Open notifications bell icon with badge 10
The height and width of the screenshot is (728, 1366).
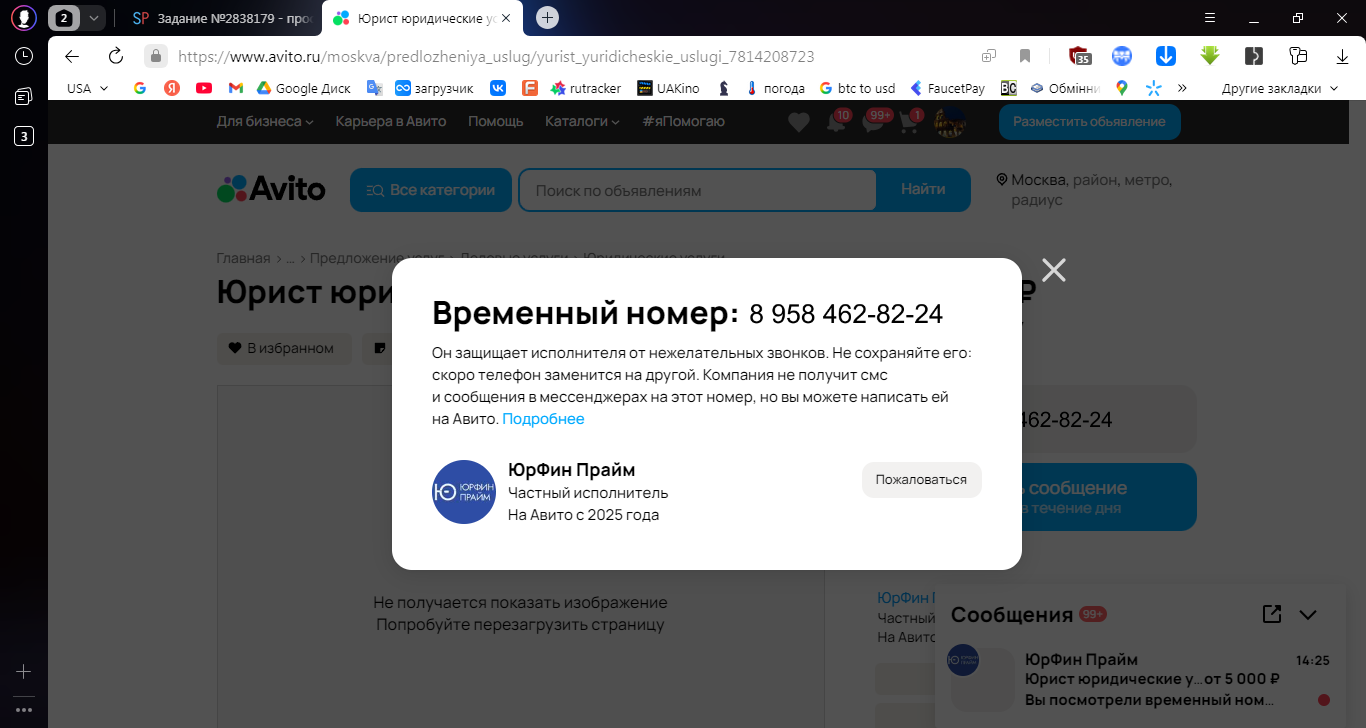[837, 121]
